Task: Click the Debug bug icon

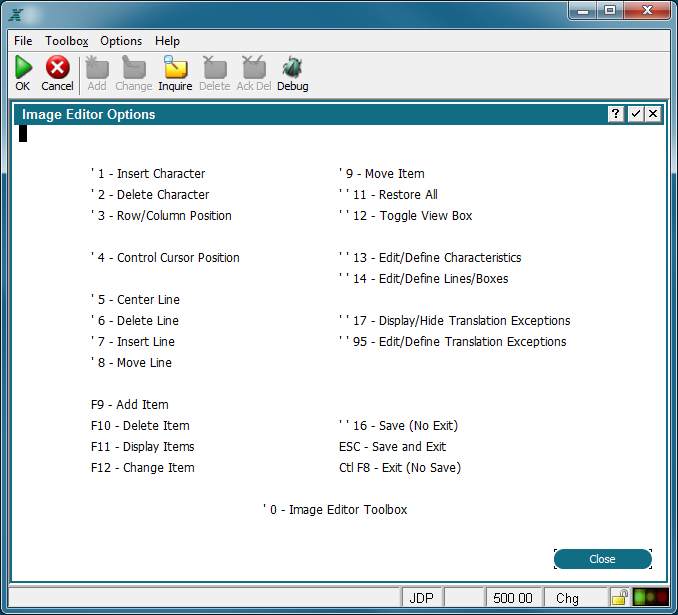Action: click(x=292, y=67)
